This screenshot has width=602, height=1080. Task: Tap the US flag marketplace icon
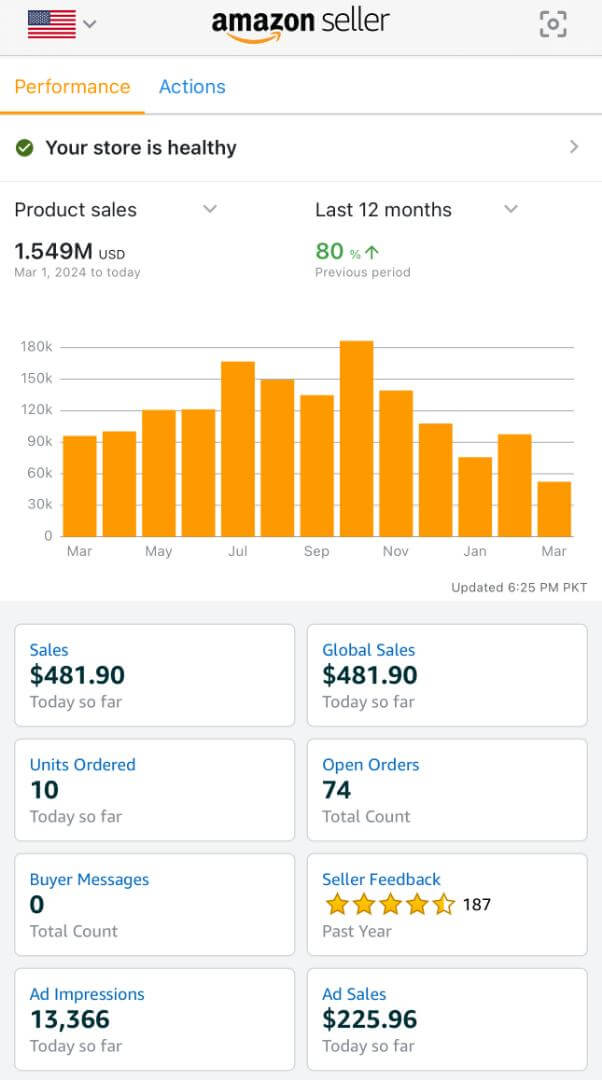52,23
